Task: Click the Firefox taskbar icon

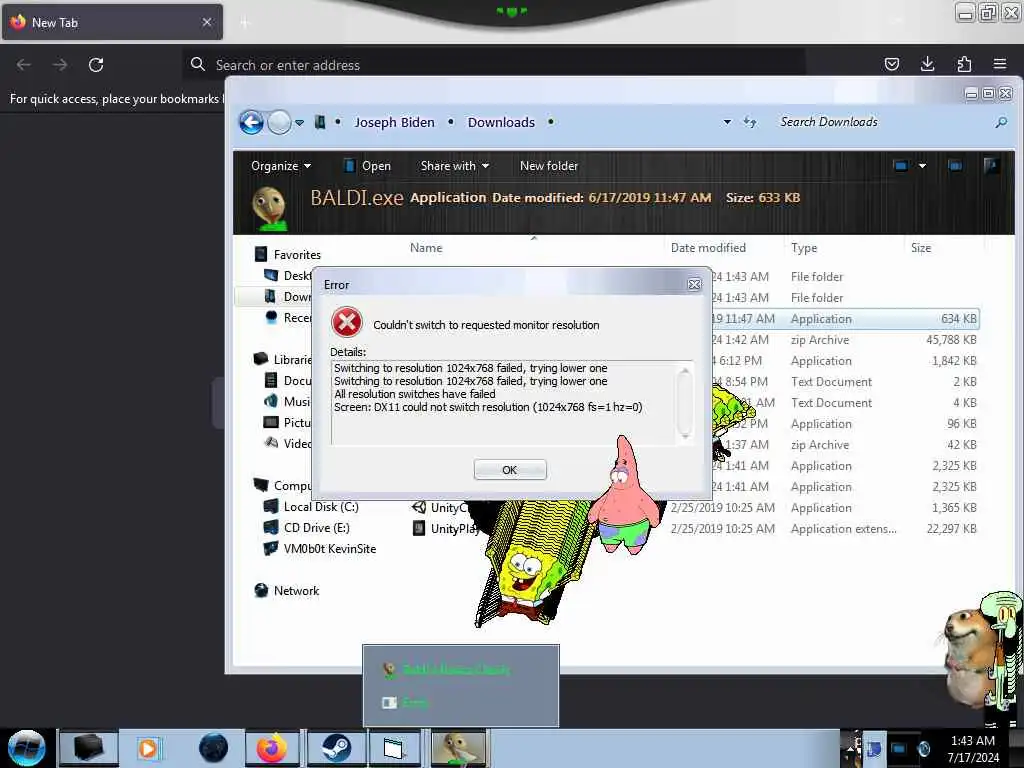Action: click(x=272, y=748)
